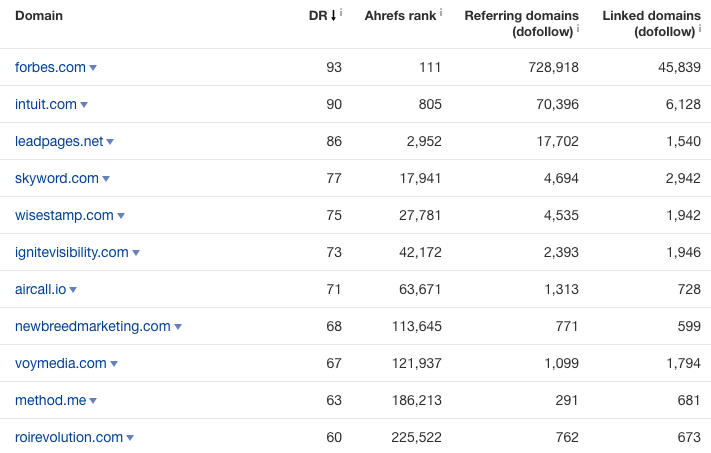The image size is (711, 453).
Task: Click leadpages.net Ahrefs rank 2,952
Action: coord(424,141)
